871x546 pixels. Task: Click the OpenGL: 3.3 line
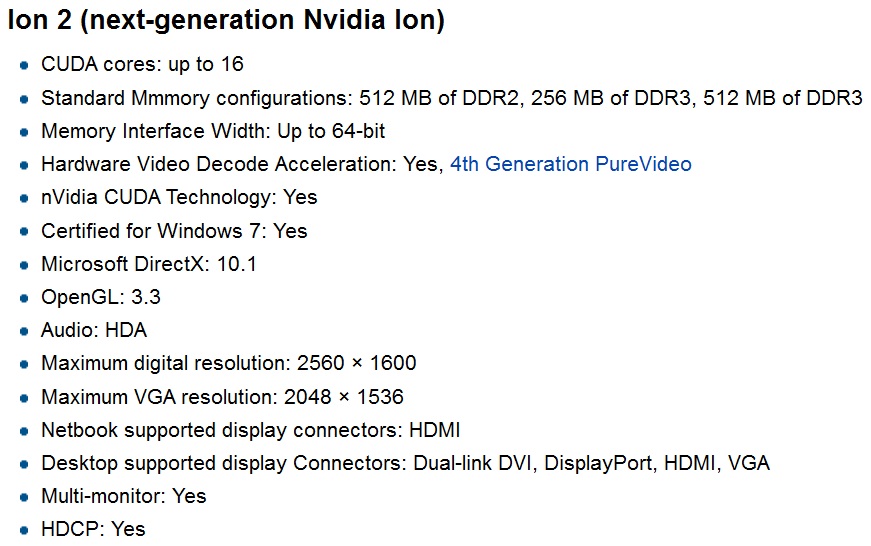(101, 297)
